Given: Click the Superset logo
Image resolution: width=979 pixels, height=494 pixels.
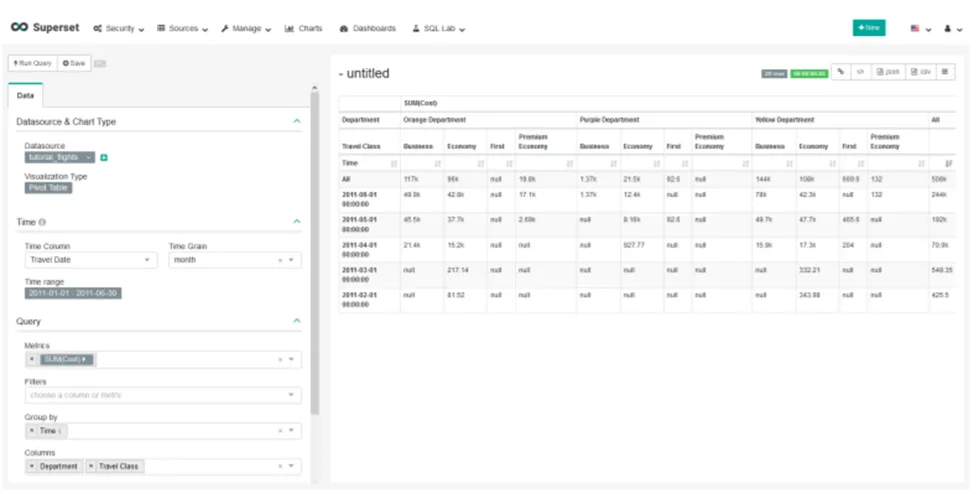Looking at the screenshot, I should point(45,27).
